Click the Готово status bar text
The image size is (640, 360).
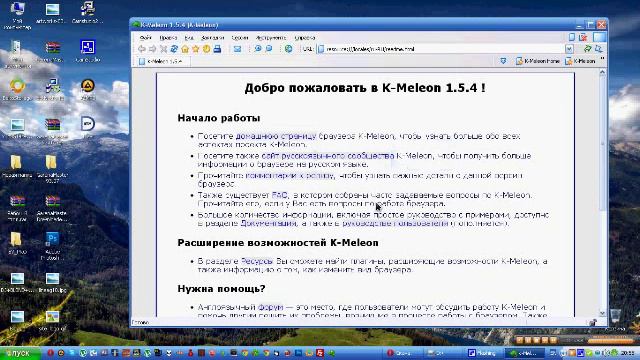tap(140, 322)
